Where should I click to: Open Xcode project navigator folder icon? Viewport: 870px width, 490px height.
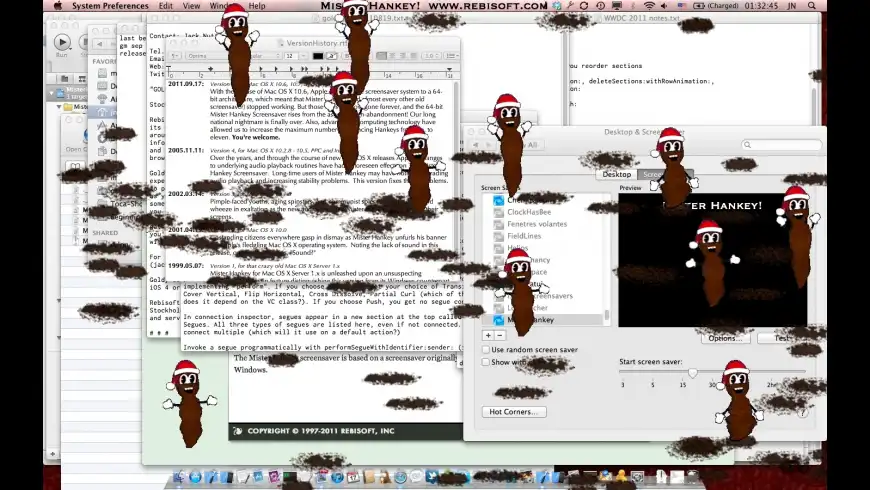tap(64, 79)
